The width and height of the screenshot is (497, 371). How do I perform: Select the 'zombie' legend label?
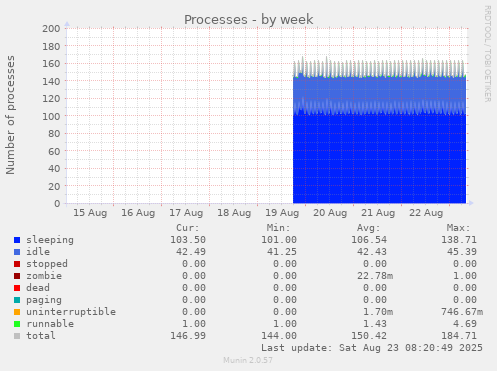[44, 276]
